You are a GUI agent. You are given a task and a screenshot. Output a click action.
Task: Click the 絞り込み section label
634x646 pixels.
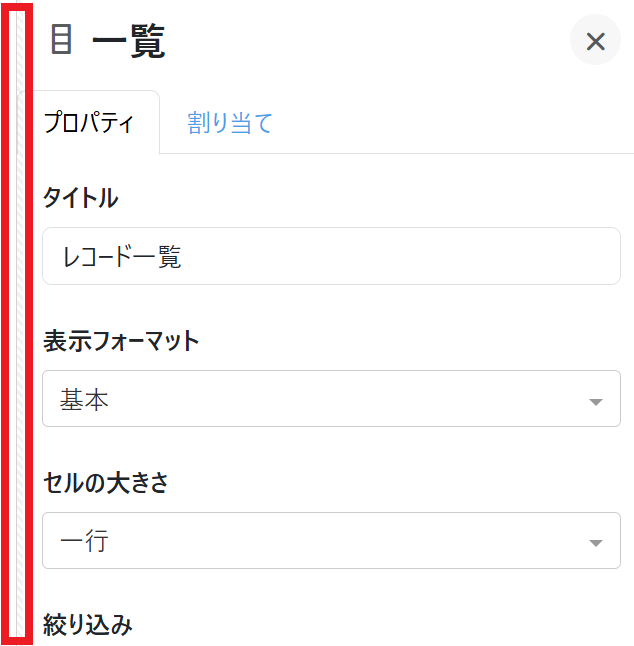click(88, 625)
